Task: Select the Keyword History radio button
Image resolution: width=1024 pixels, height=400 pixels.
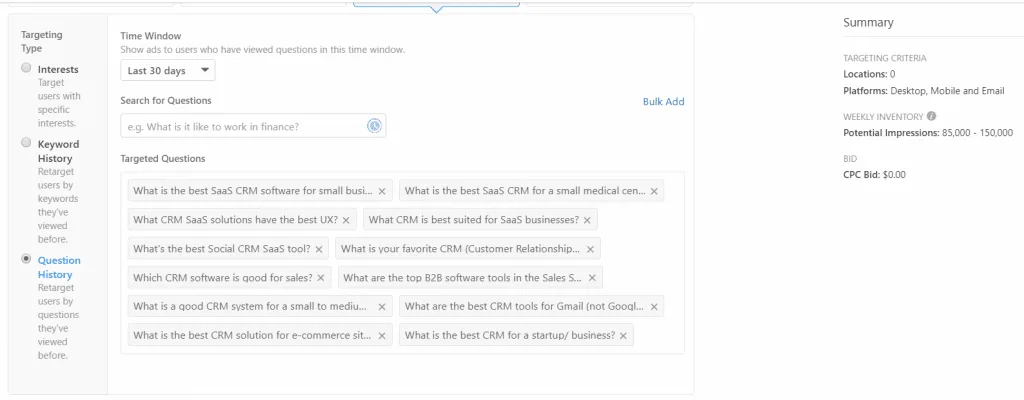Action: click(x=26, y=142)
